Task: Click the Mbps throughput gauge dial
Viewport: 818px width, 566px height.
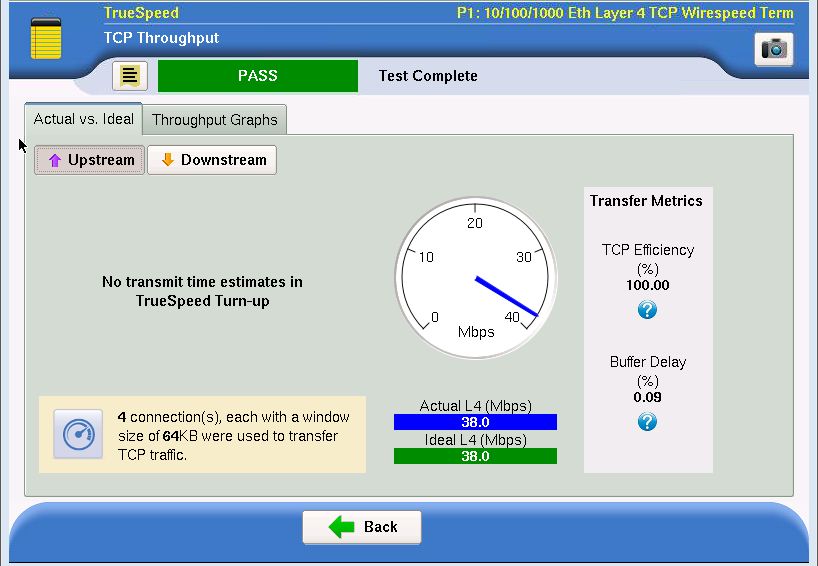Action: click(475, 278)
